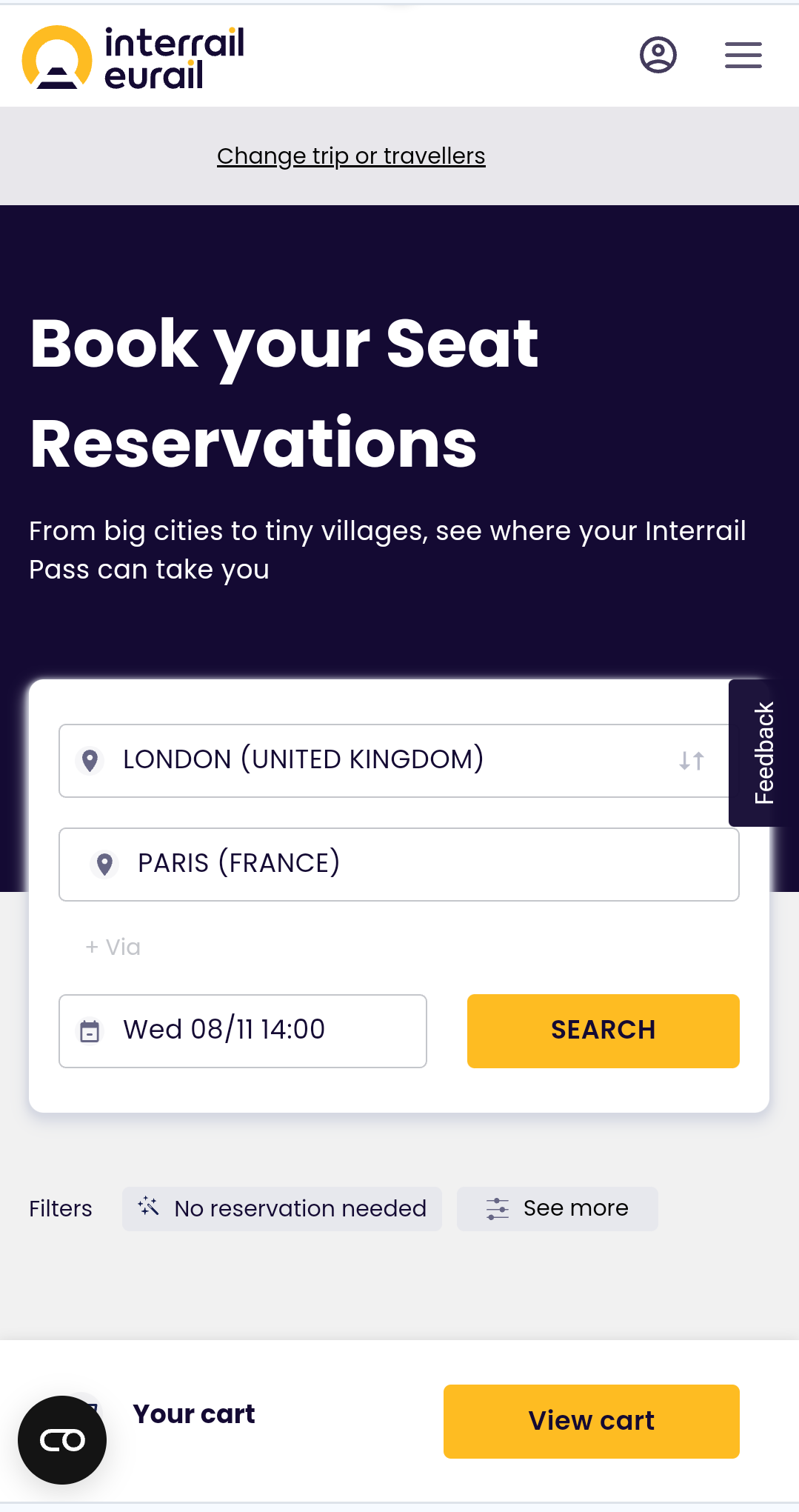
Task: Open the user account profile icon
Action: (x=658, y=55)
